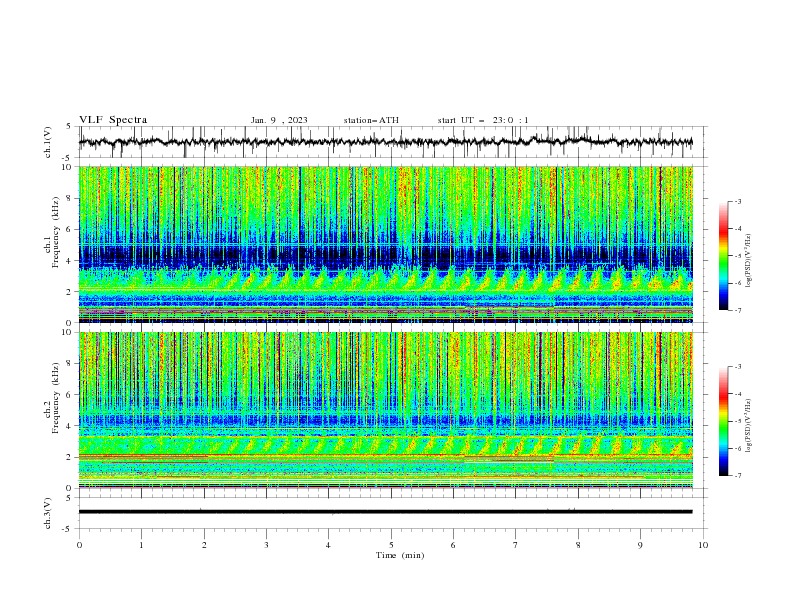Viewport: 792px width, 612px height.
Task: Click the "station=ATH" header label
Action: pyautogui.click(x=371, y=120)
